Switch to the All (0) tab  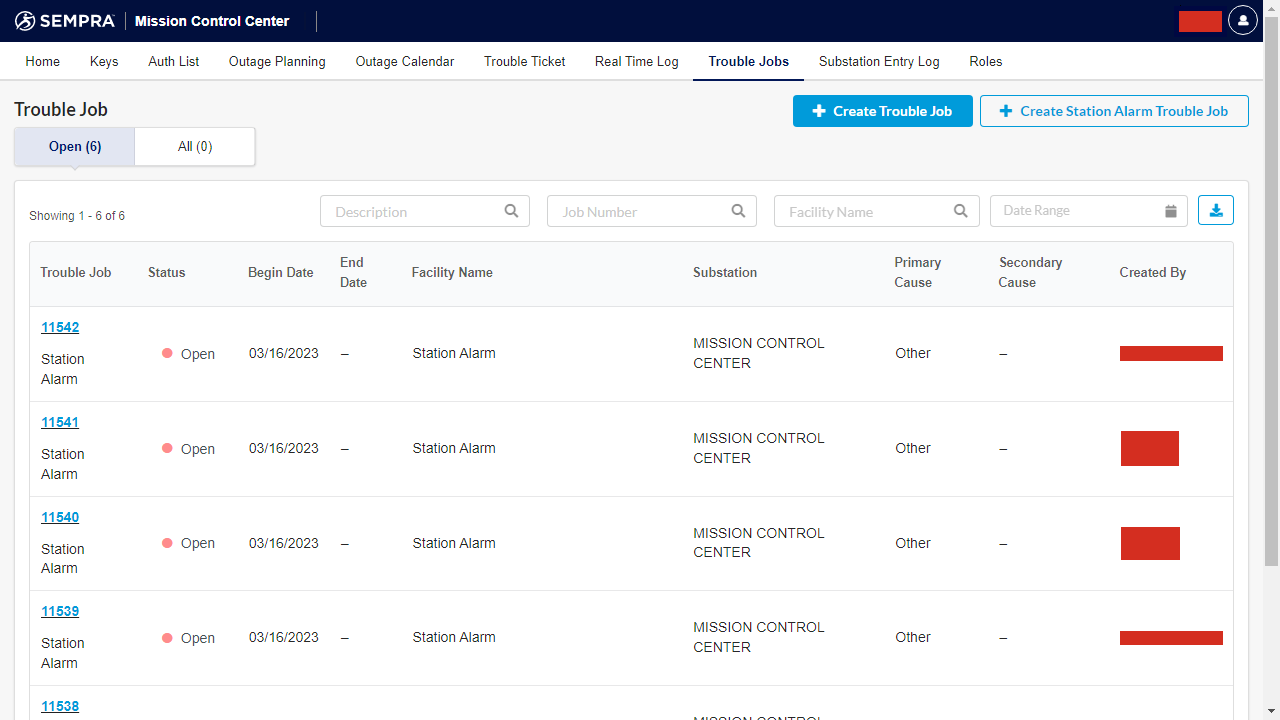pos(195,147)
